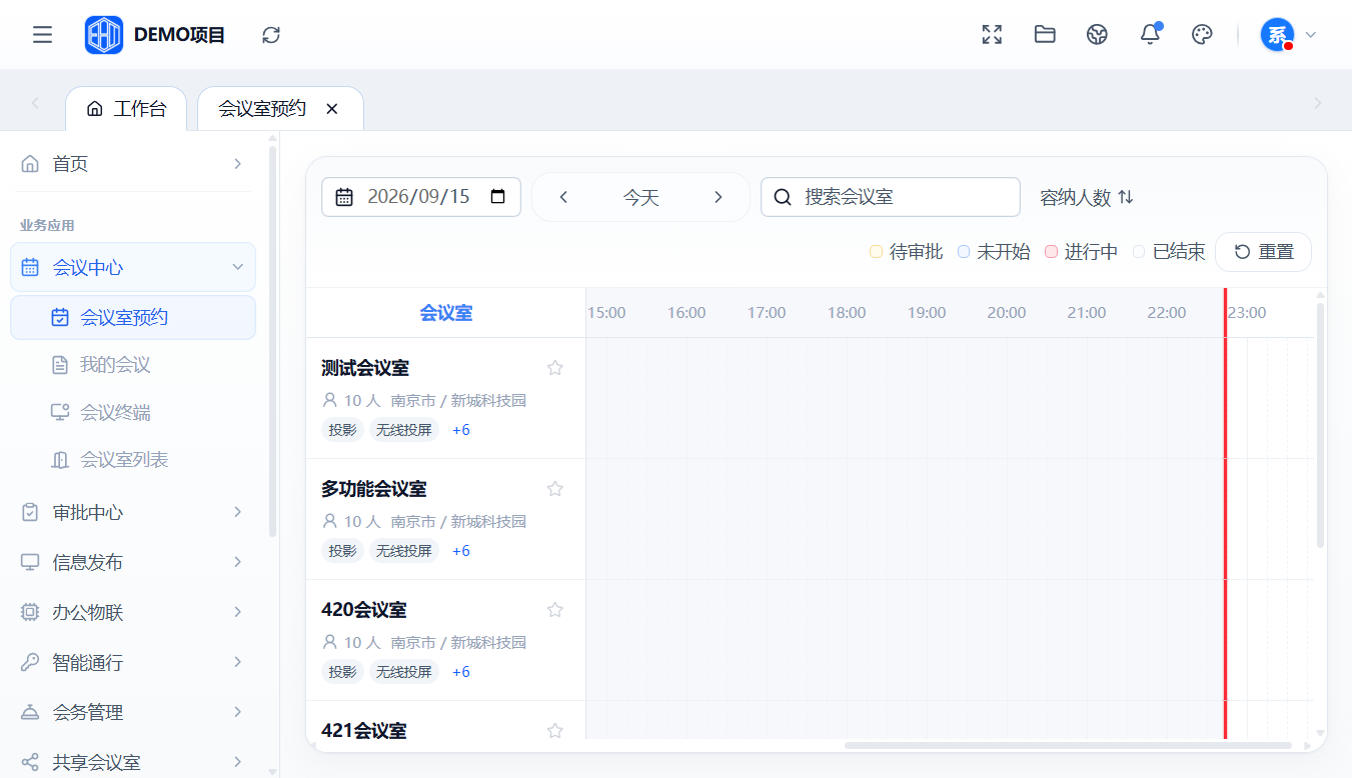Viewport: 1352px width, 778px height.
Task: Collapse the 会议中心 menu
Action: pos(133,267)
